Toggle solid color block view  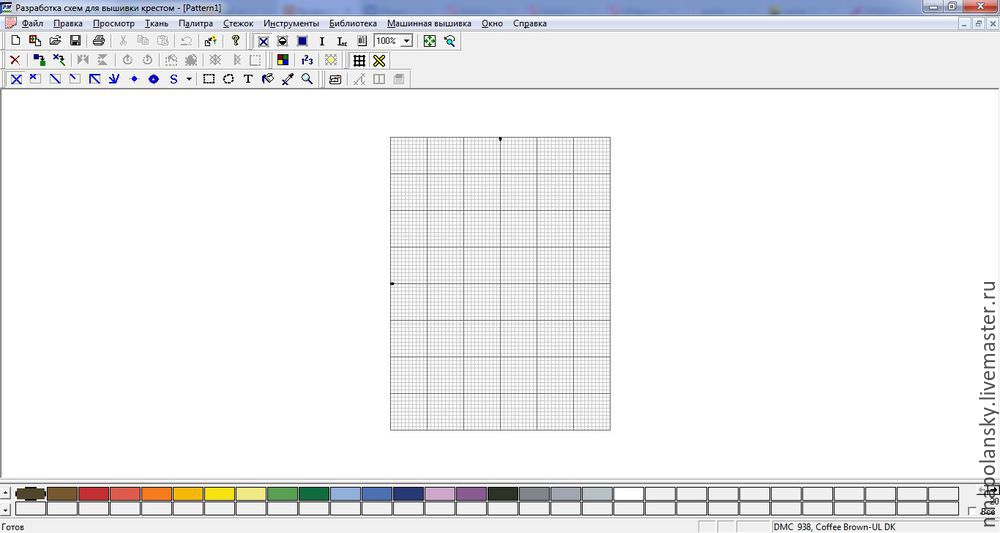(x=302, y=41)
